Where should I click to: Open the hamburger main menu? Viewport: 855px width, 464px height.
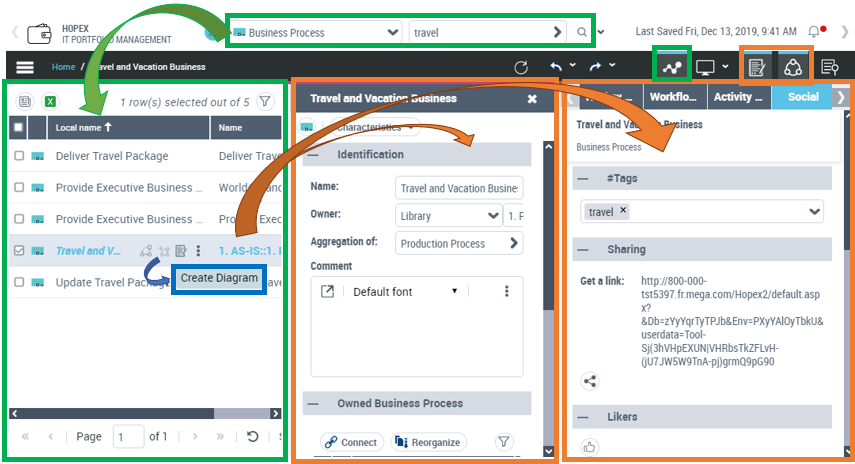point(25,67)
